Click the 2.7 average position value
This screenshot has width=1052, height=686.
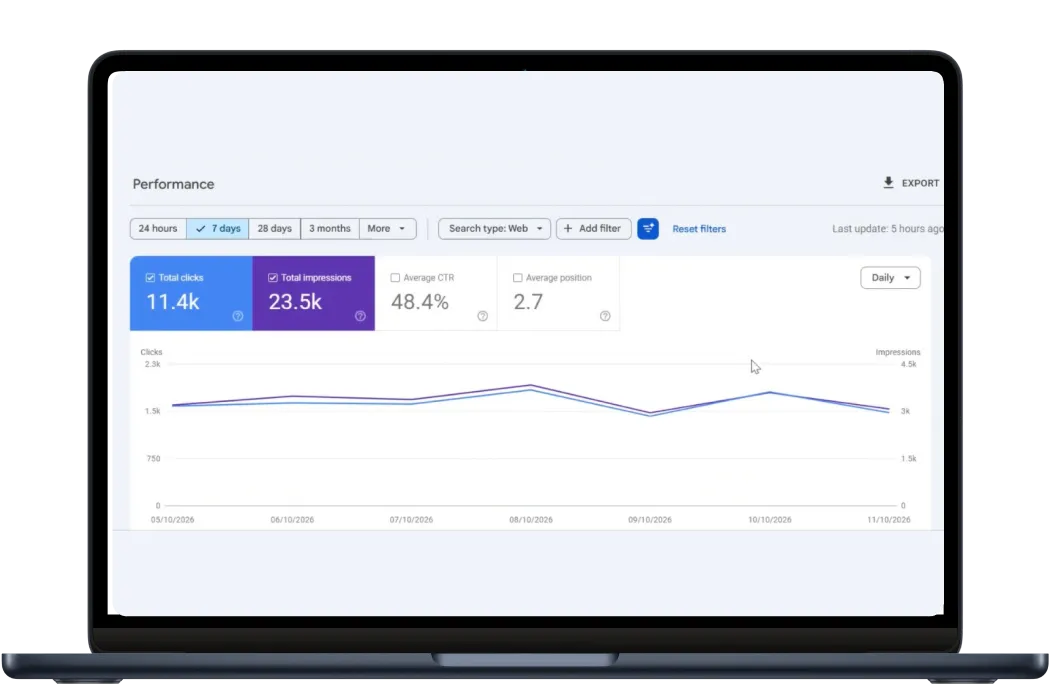click(528, 302)
